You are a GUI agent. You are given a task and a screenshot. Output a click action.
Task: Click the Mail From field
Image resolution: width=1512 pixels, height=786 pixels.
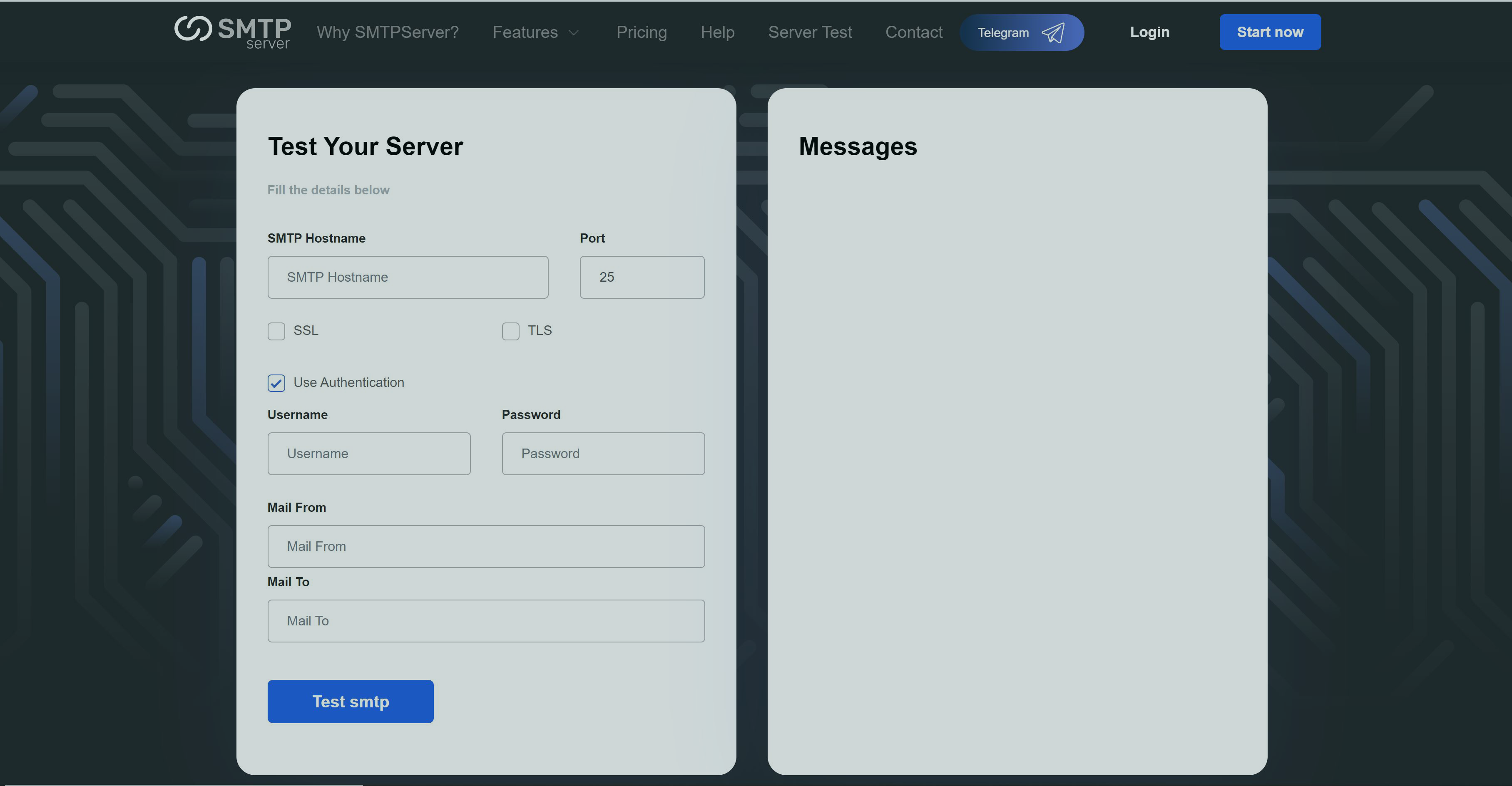(486, 546)
